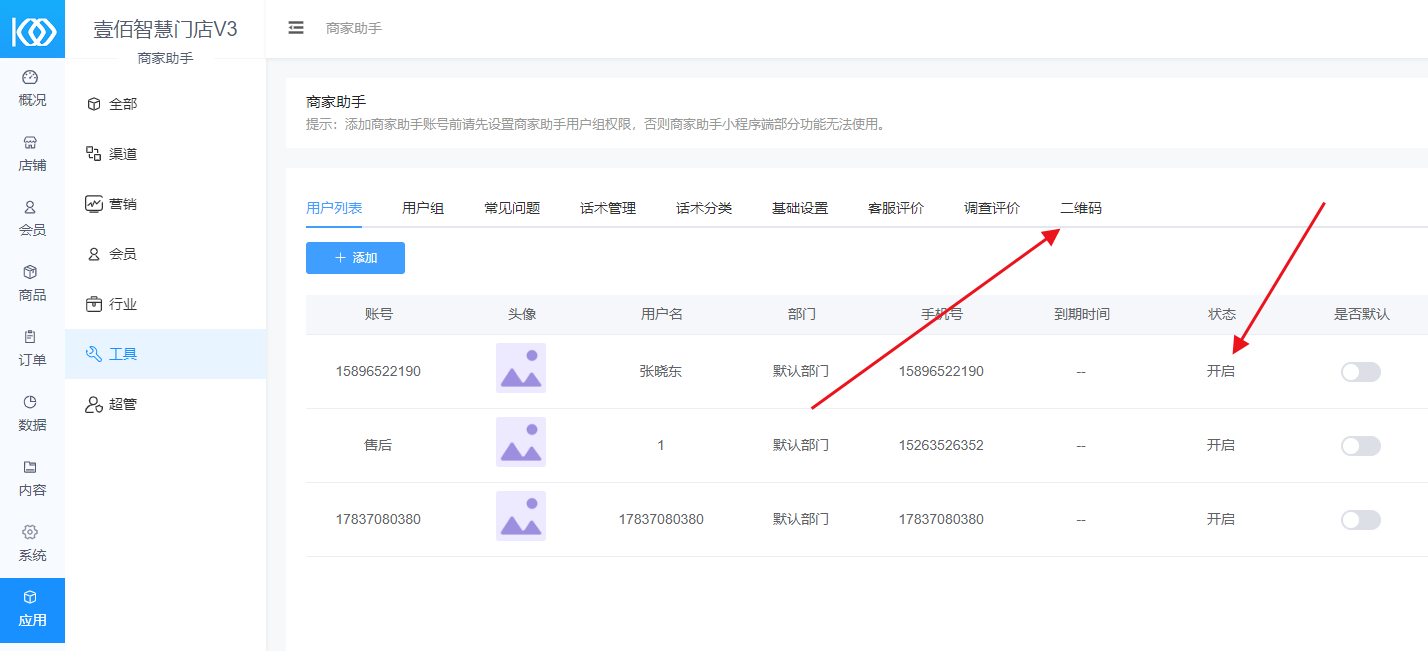Switch to the 话术管理 tab

click(608, 208)
